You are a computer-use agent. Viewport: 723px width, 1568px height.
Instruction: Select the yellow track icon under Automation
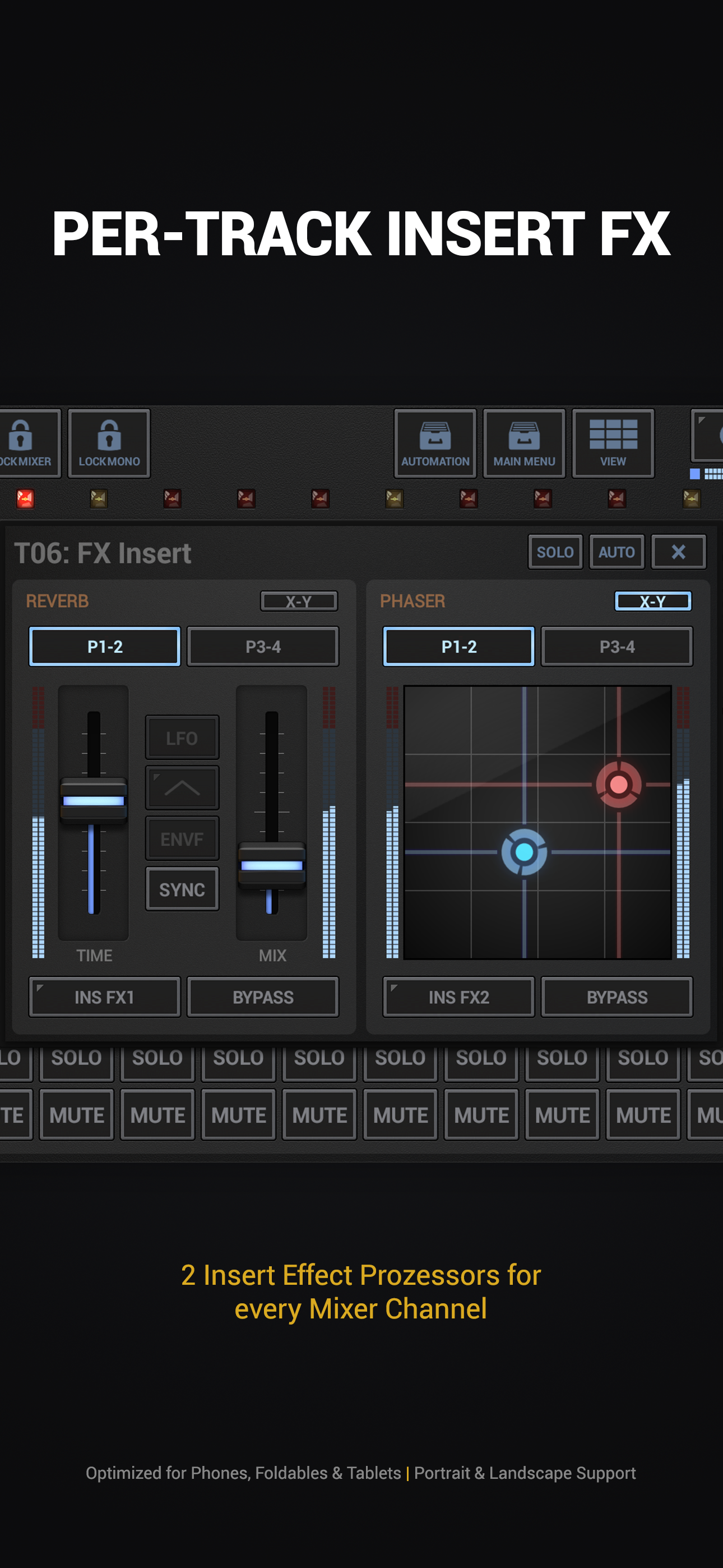395,499
